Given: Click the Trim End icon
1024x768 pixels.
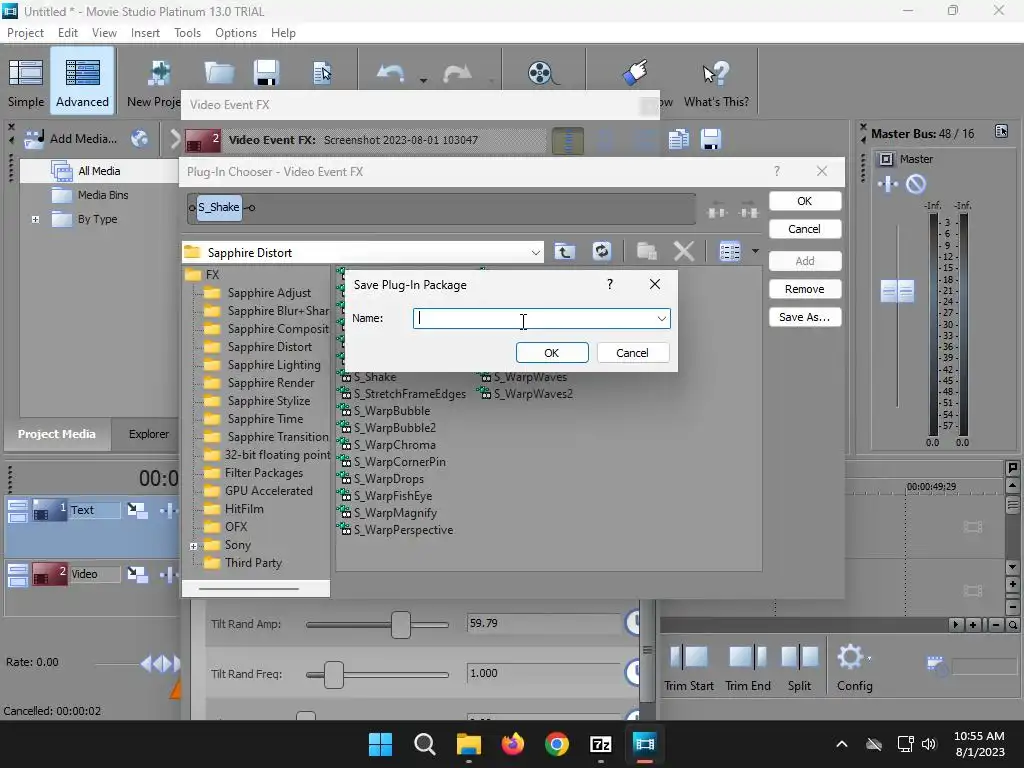Looking at the screenshot, I should 748,657.
